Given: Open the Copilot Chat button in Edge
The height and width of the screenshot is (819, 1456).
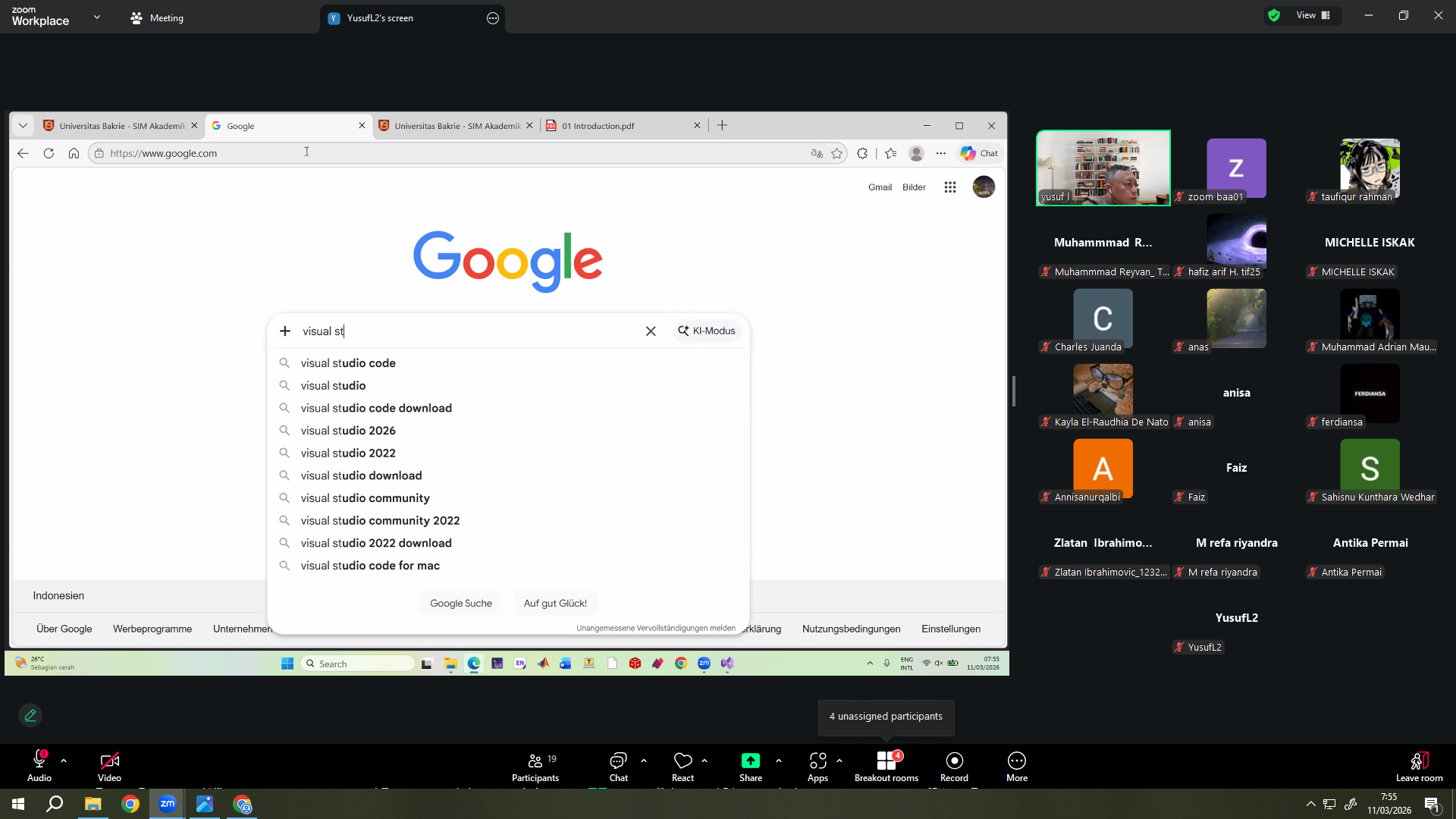Looking at the screenshot, I should (979, 153).
